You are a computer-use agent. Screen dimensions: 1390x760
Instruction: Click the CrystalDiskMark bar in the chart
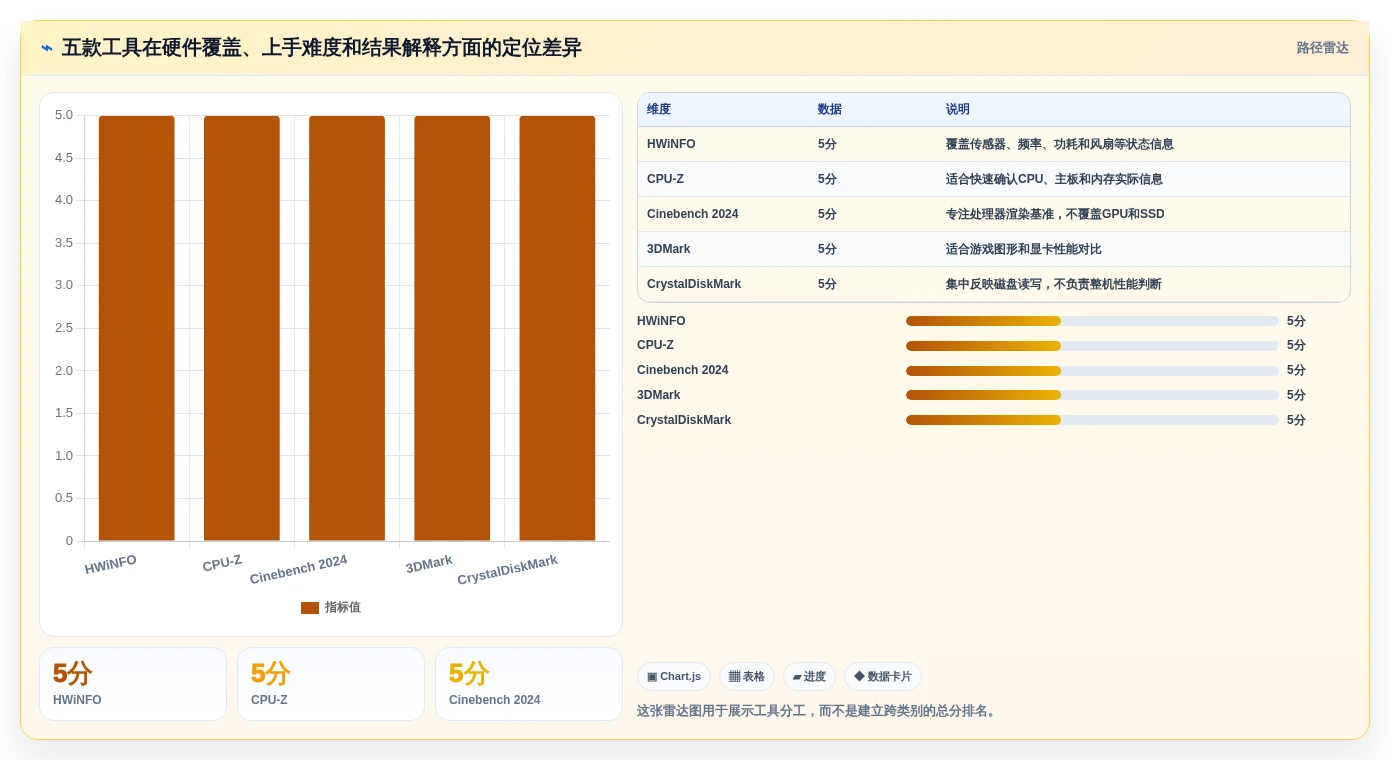557,328
